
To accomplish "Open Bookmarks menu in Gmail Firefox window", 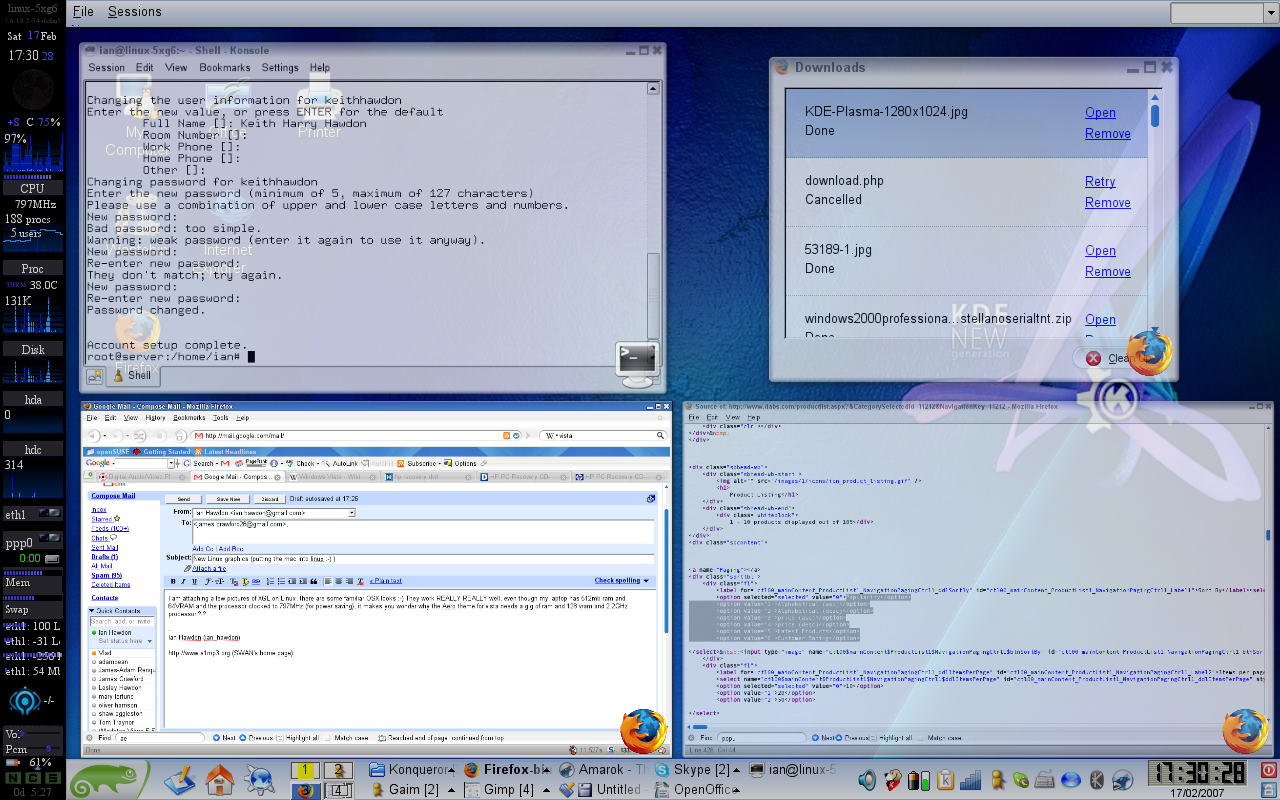I will coord(189,418).
